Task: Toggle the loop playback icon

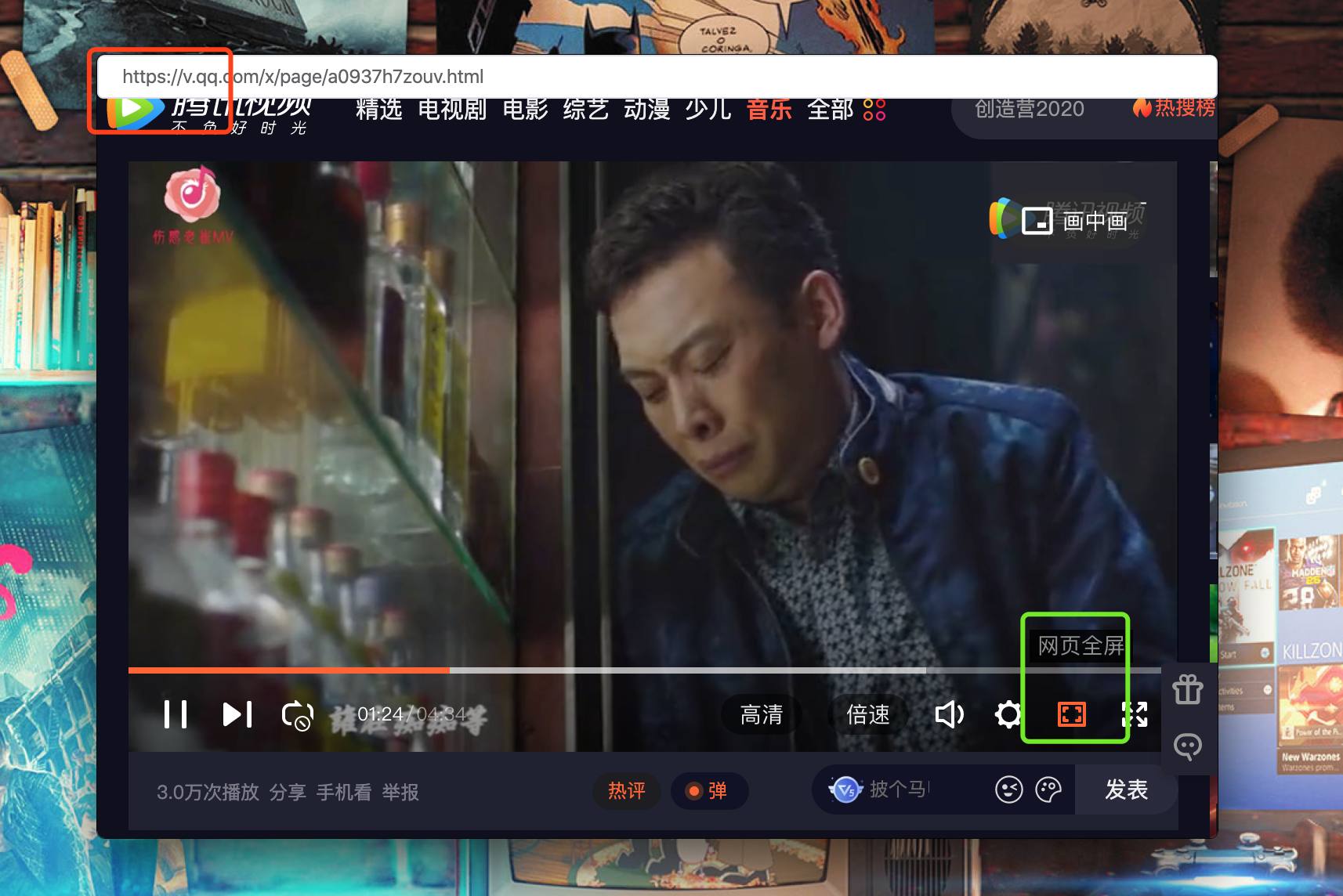Action: [x=298, y=715]
